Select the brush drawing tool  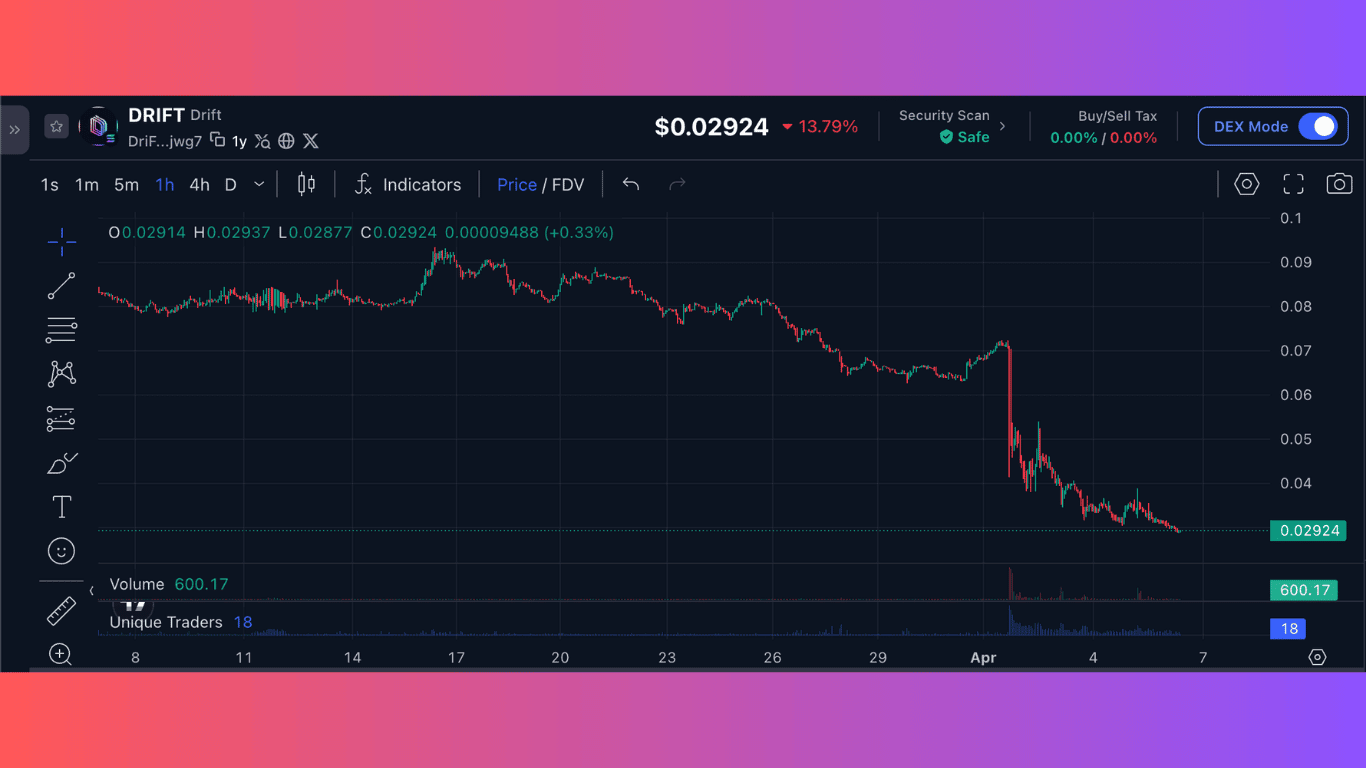(x=61, y=462)
